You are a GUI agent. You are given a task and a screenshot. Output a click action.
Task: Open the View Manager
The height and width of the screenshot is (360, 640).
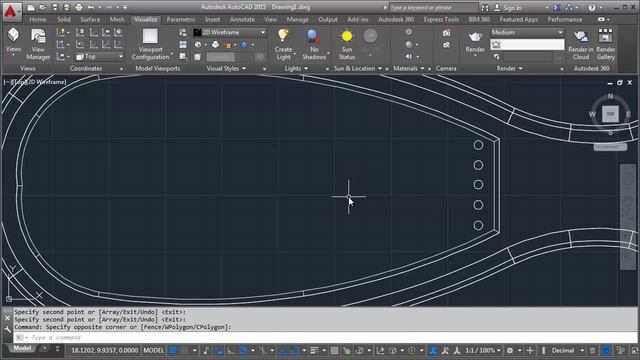tap(38, 44)
